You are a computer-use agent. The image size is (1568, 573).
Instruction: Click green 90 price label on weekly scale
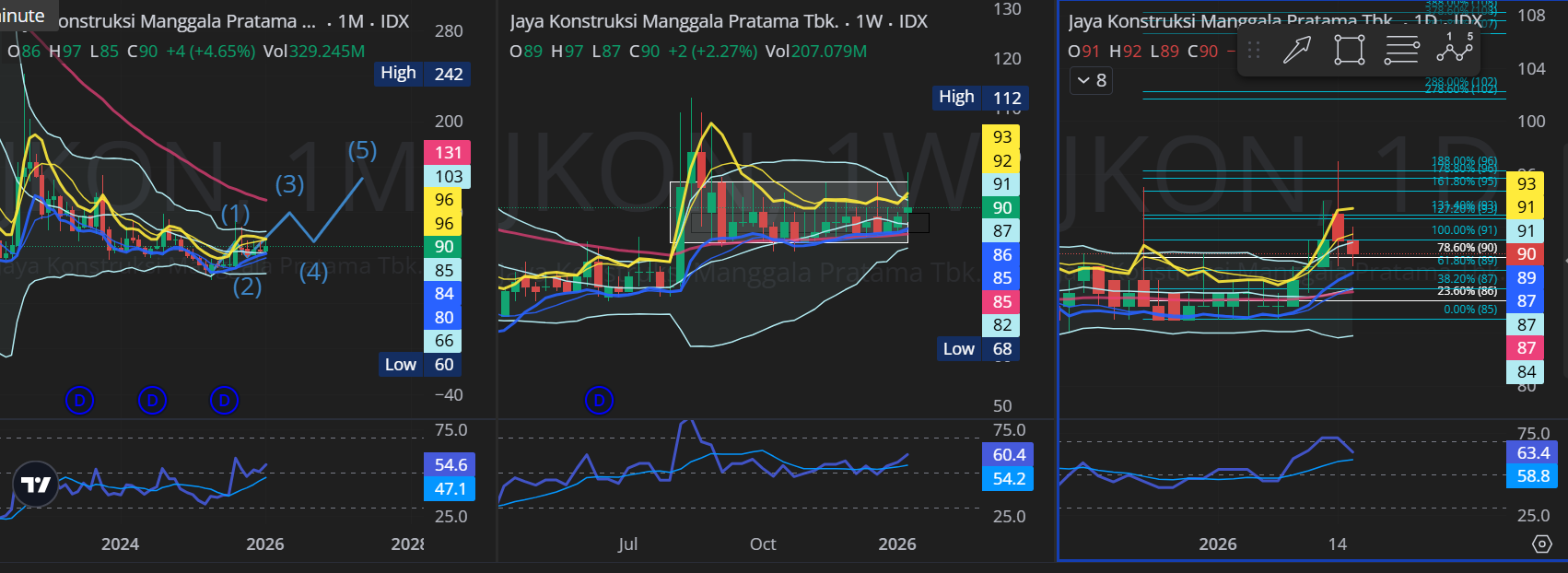[x=1001, y=208]
